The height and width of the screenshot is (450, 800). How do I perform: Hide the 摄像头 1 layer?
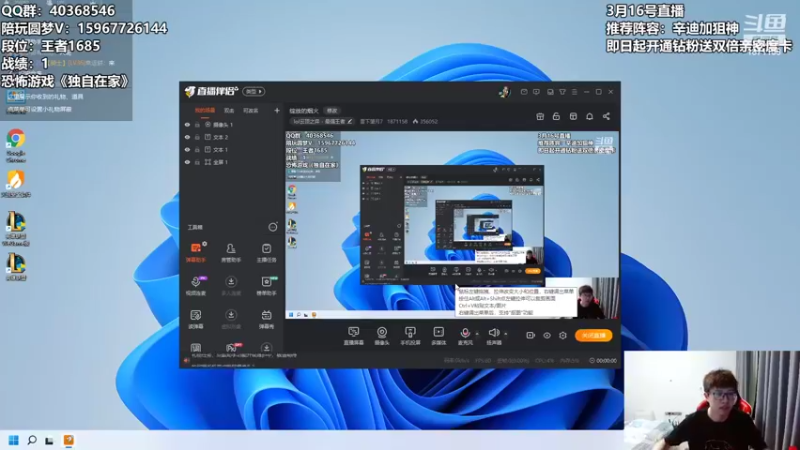coord(187,124)
